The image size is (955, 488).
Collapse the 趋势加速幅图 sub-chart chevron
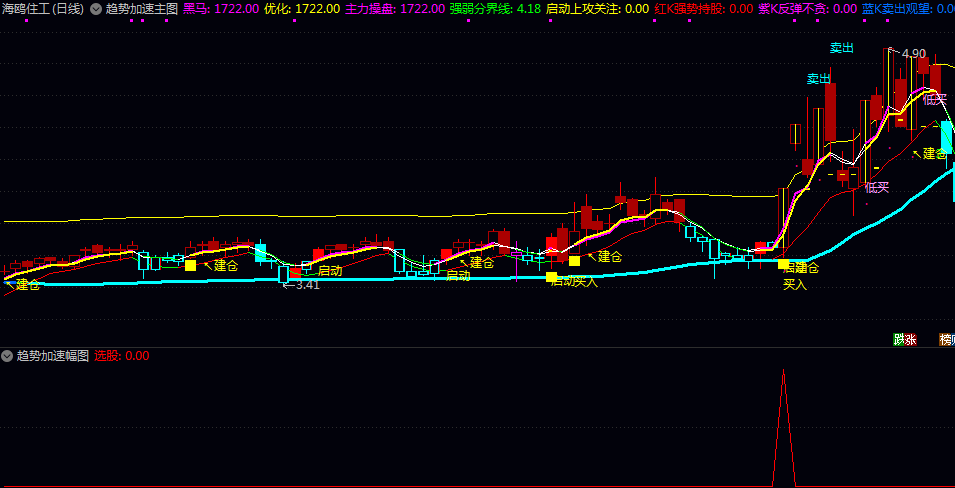coord(7,356)
